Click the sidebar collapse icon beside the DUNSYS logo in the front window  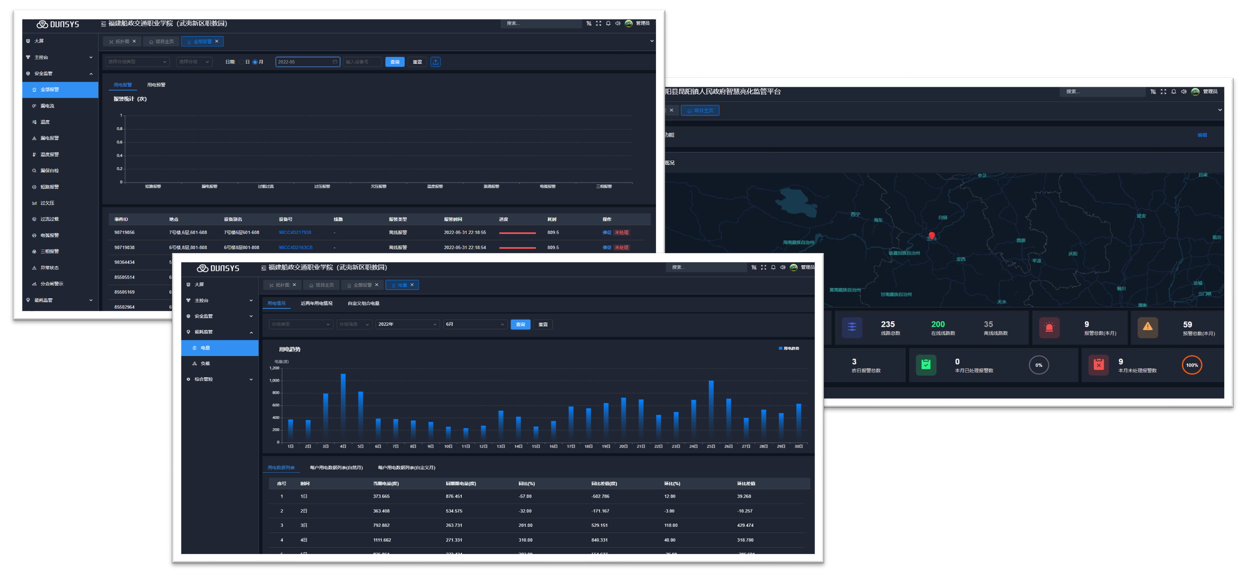pos(263,268)
